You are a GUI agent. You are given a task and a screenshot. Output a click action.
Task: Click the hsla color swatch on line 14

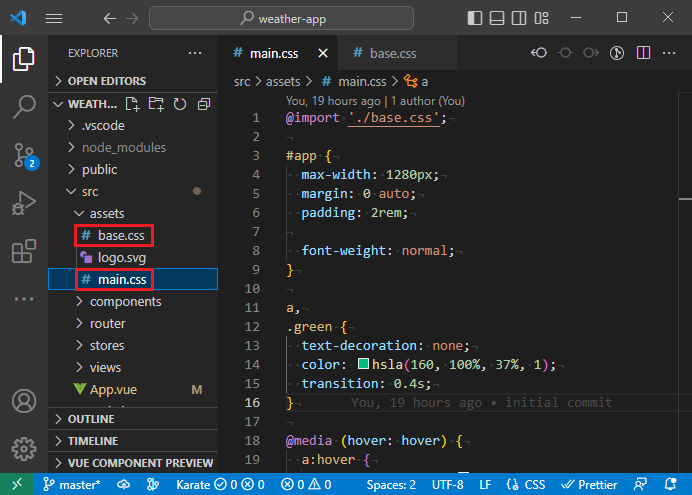(363, 364)
